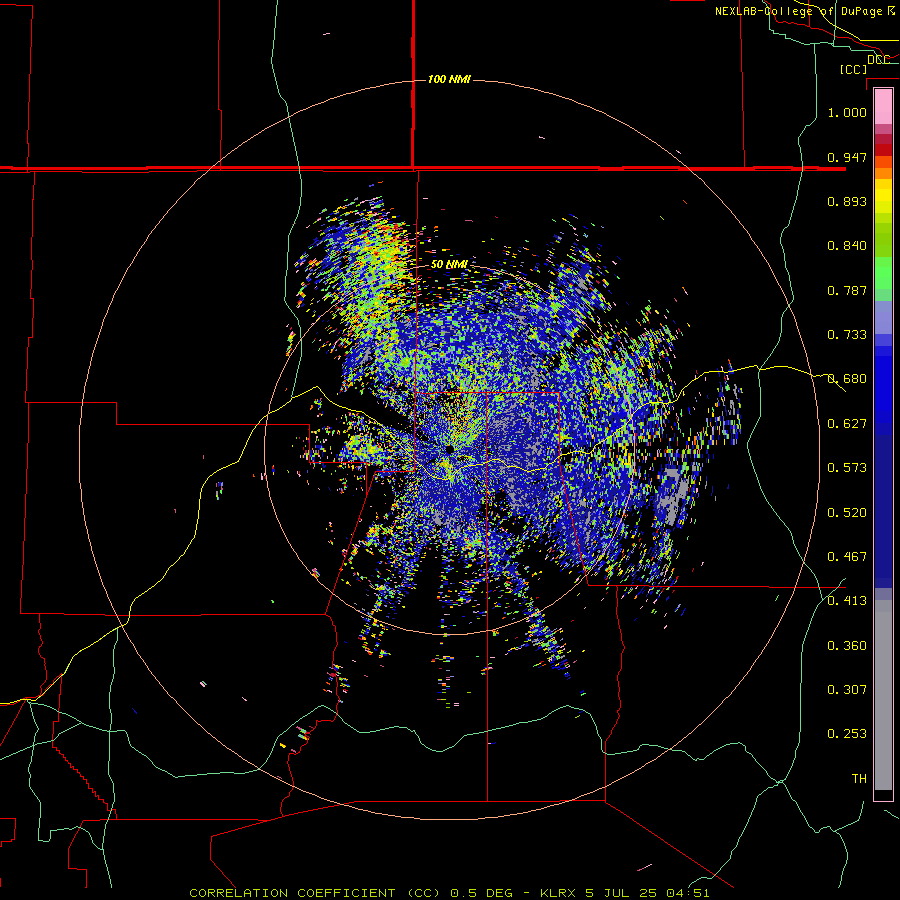Pick the gray segment of the color bar
The width and height of the screenshot is (900, 900).
pos(883,695)
